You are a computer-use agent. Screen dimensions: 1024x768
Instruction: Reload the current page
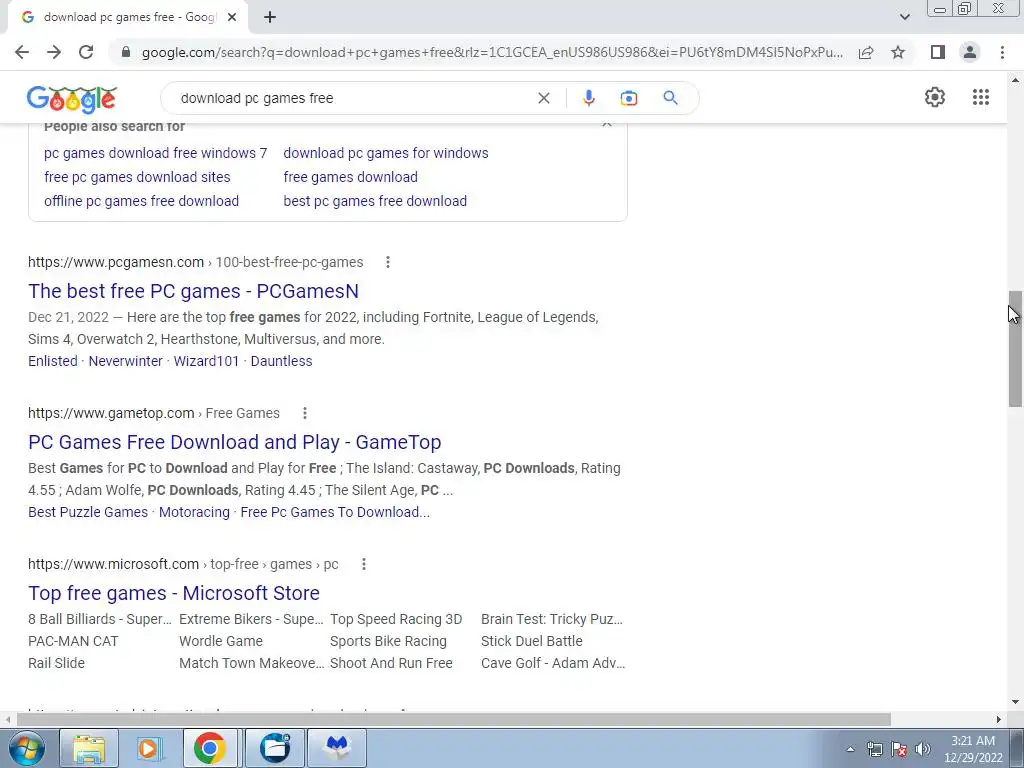click(86, 52)
